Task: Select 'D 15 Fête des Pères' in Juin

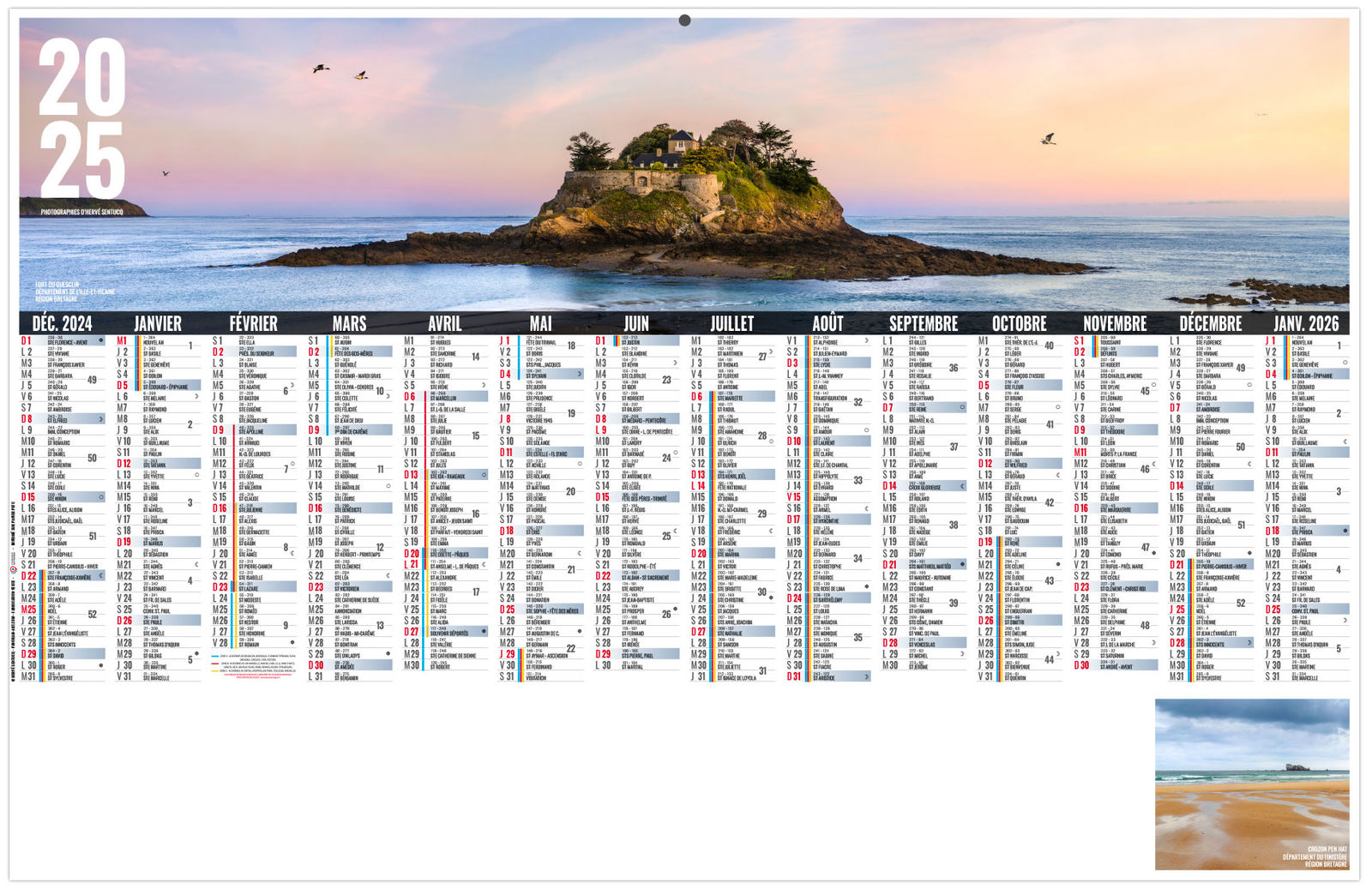Action: (x=636, y=497)
